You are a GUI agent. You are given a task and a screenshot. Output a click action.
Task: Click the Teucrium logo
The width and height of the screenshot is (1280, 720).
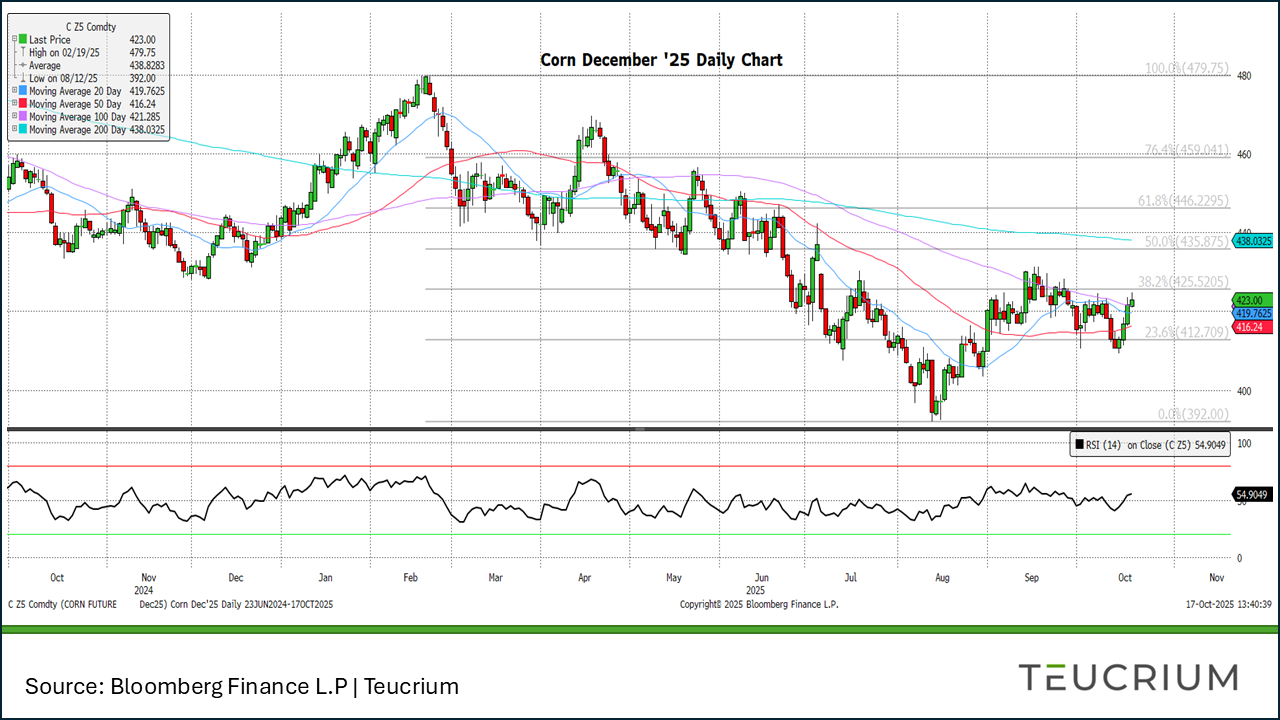coord(1127,677)
